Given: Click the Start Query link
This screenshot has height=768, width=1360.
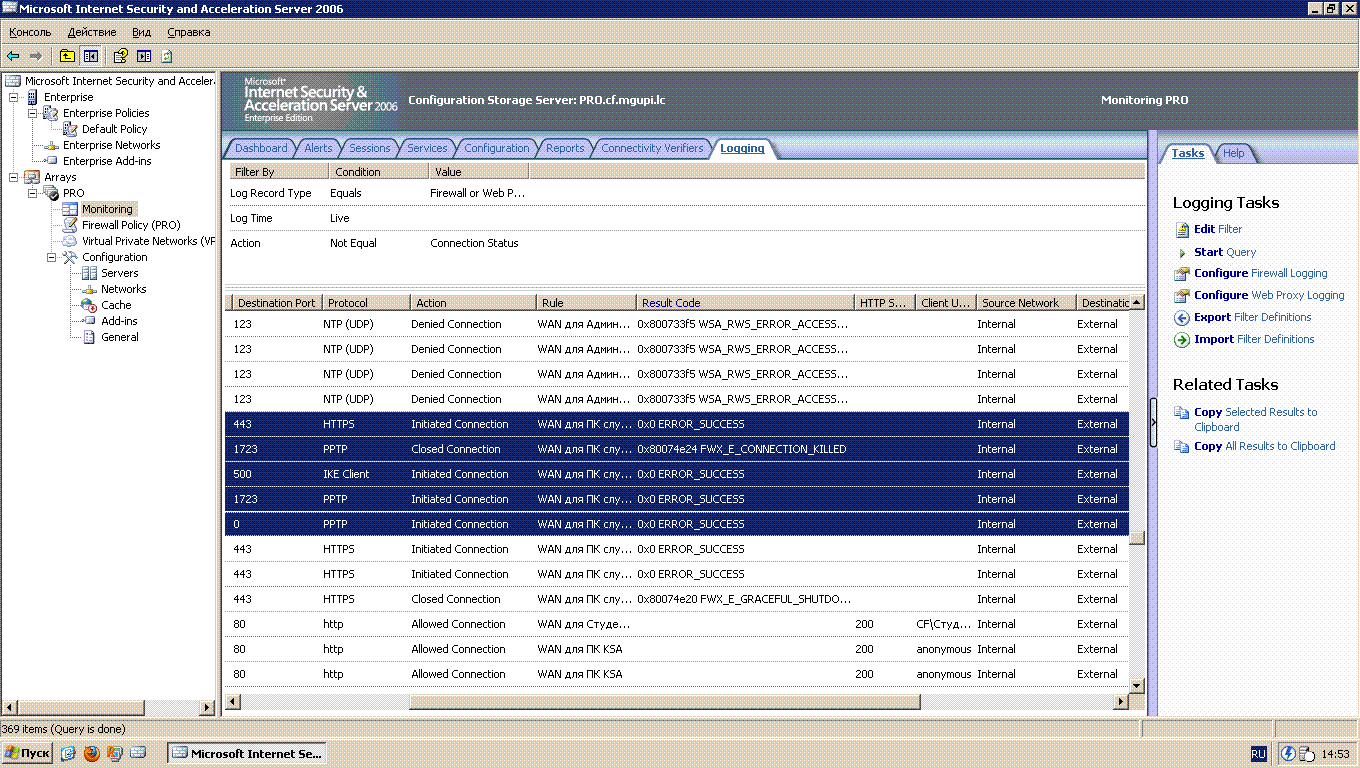Looking at the screenshot, I should pos(1224,252).
